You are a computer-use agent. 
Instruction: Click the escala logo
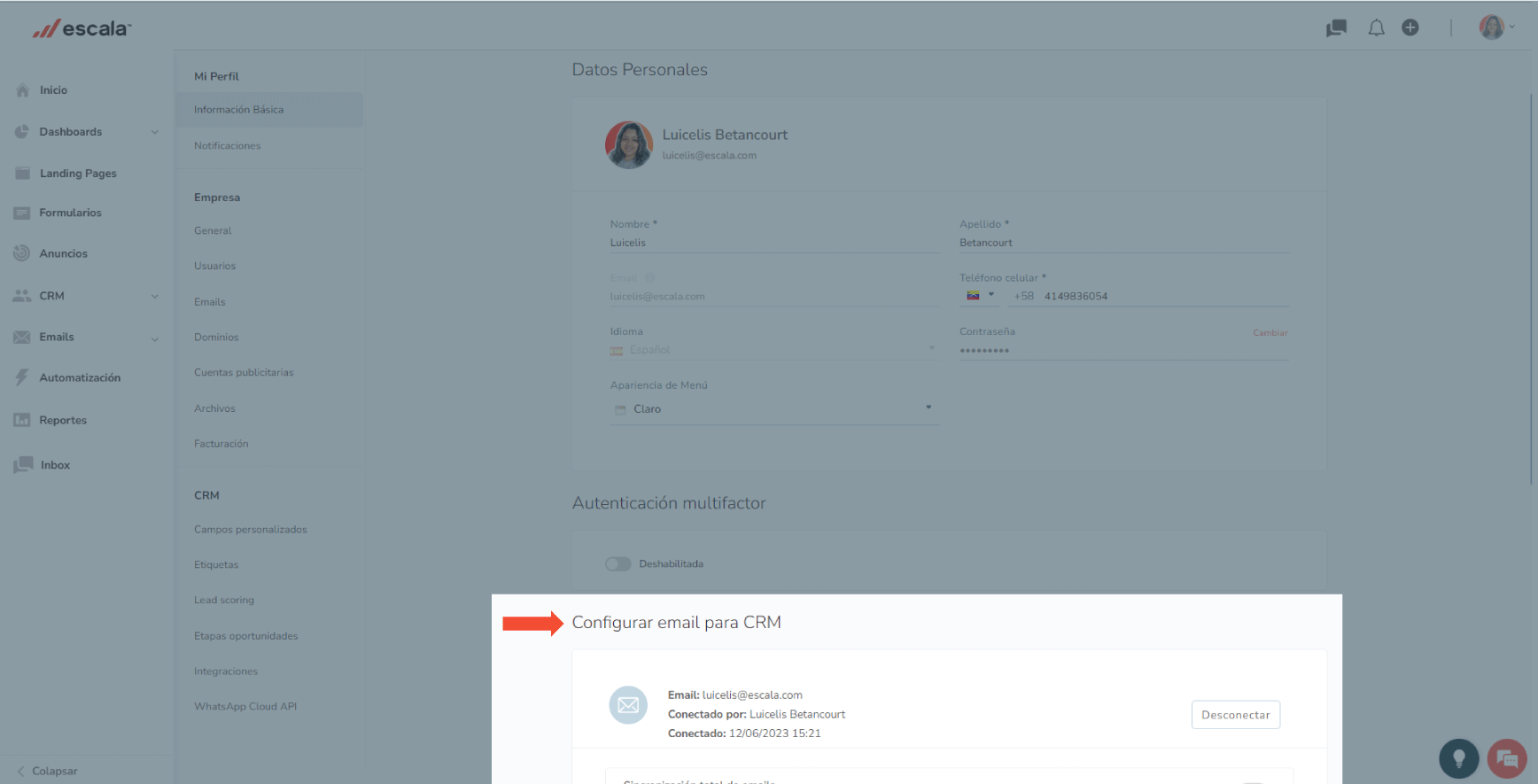tap(82, 28)
